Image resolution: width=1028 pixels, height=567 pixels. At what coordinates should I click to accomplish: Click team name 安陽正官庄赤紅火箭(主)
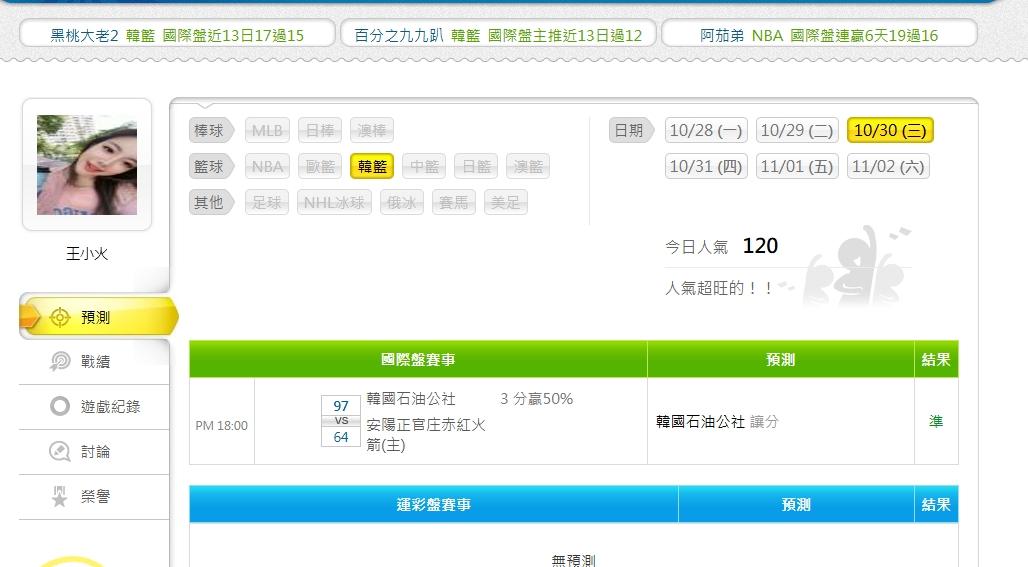[425, 435]
